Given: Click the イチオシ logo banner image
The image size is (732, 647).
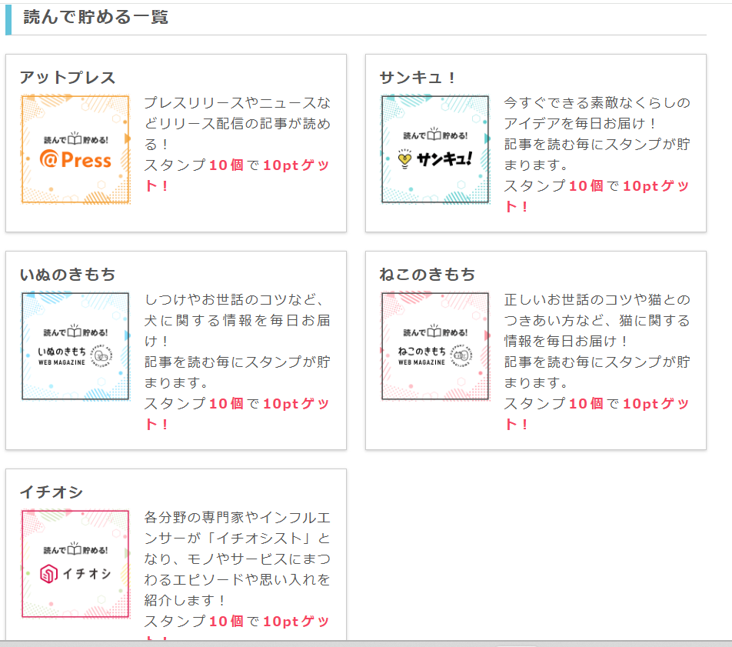Looking at the screenshot, I should click(x=76, y=564).
